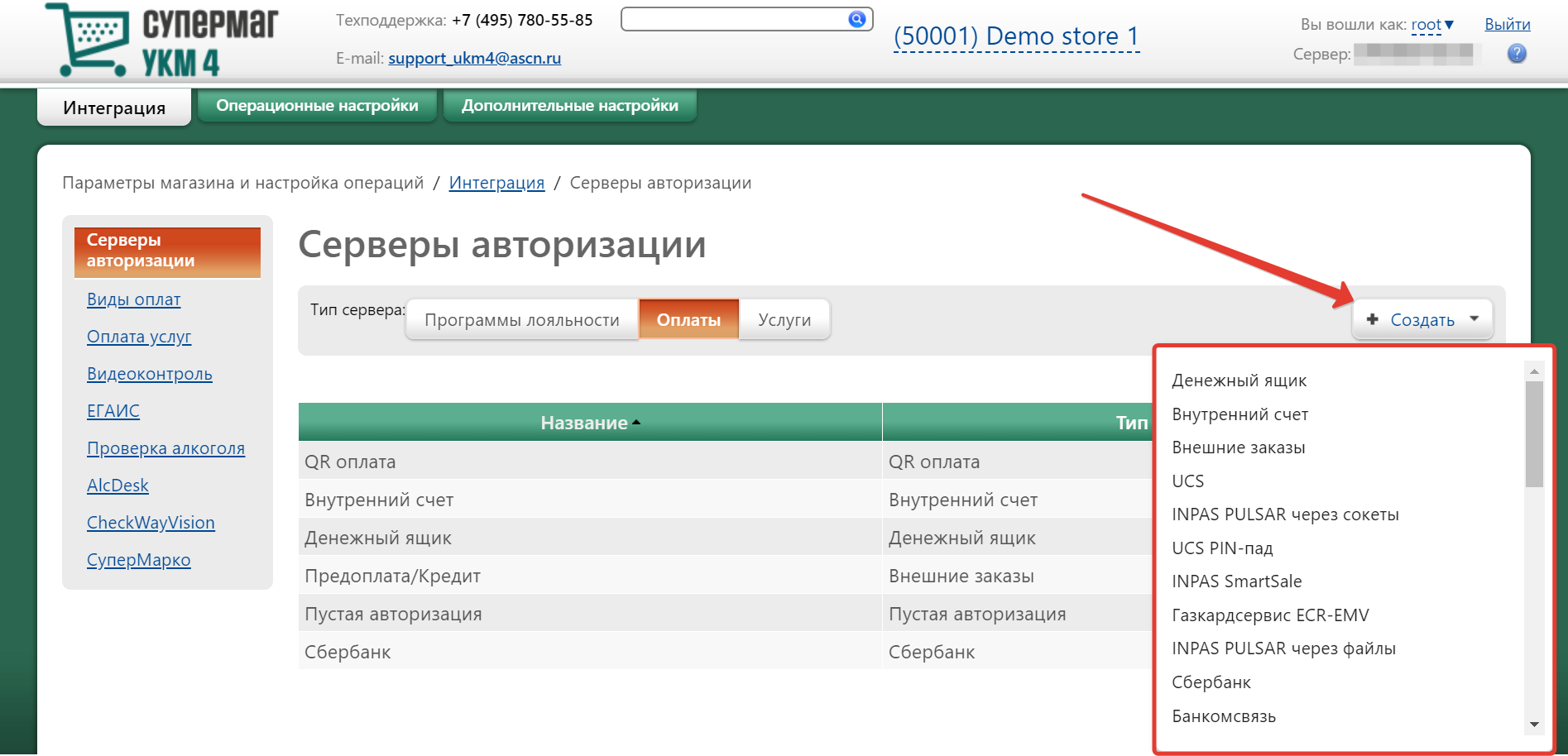Click the search magnifier icon
This screenshot has width=1568, height=756.
[x=857, y=19]
